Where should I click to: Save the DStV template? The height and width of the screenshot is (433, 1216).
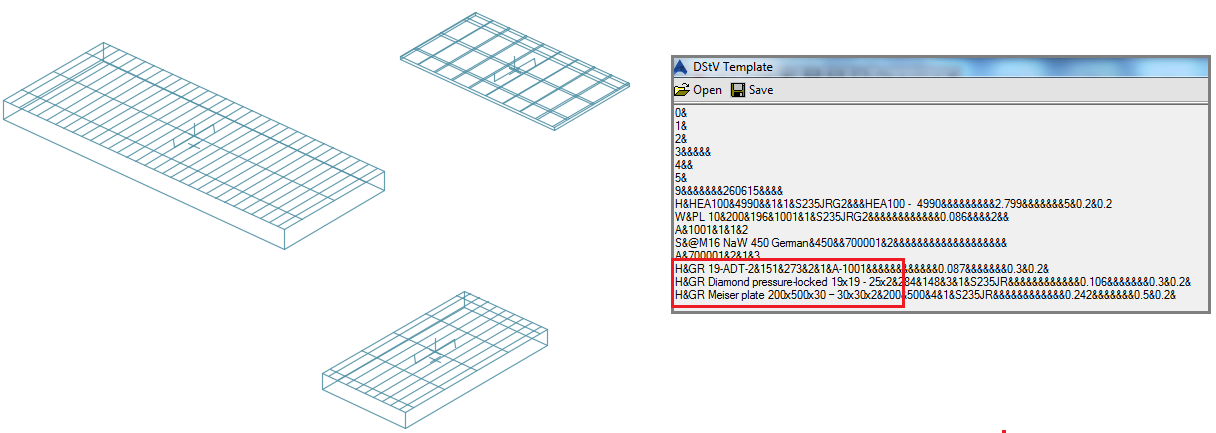pos(752,90)
